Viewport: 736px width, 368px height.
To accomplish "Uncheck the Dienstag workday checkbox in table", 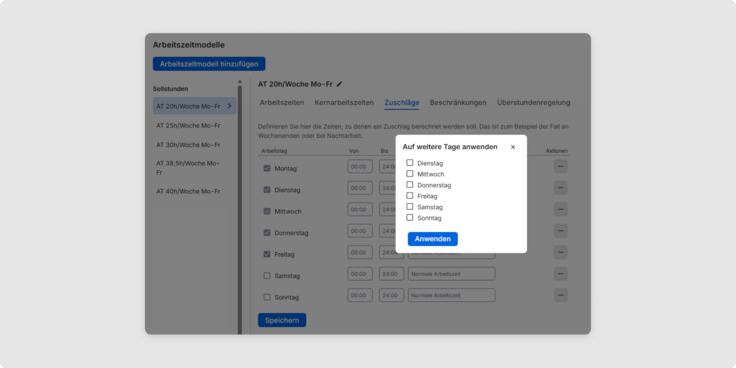I will tap(267, 190).
